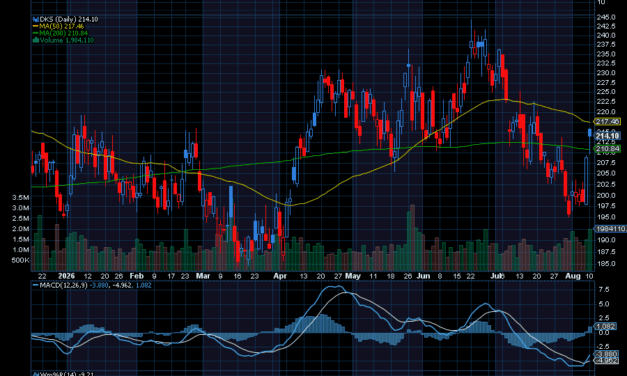Click the 1.0M volume axis label
This screenshot has height=376, width=627.
(x=20, y=250)
